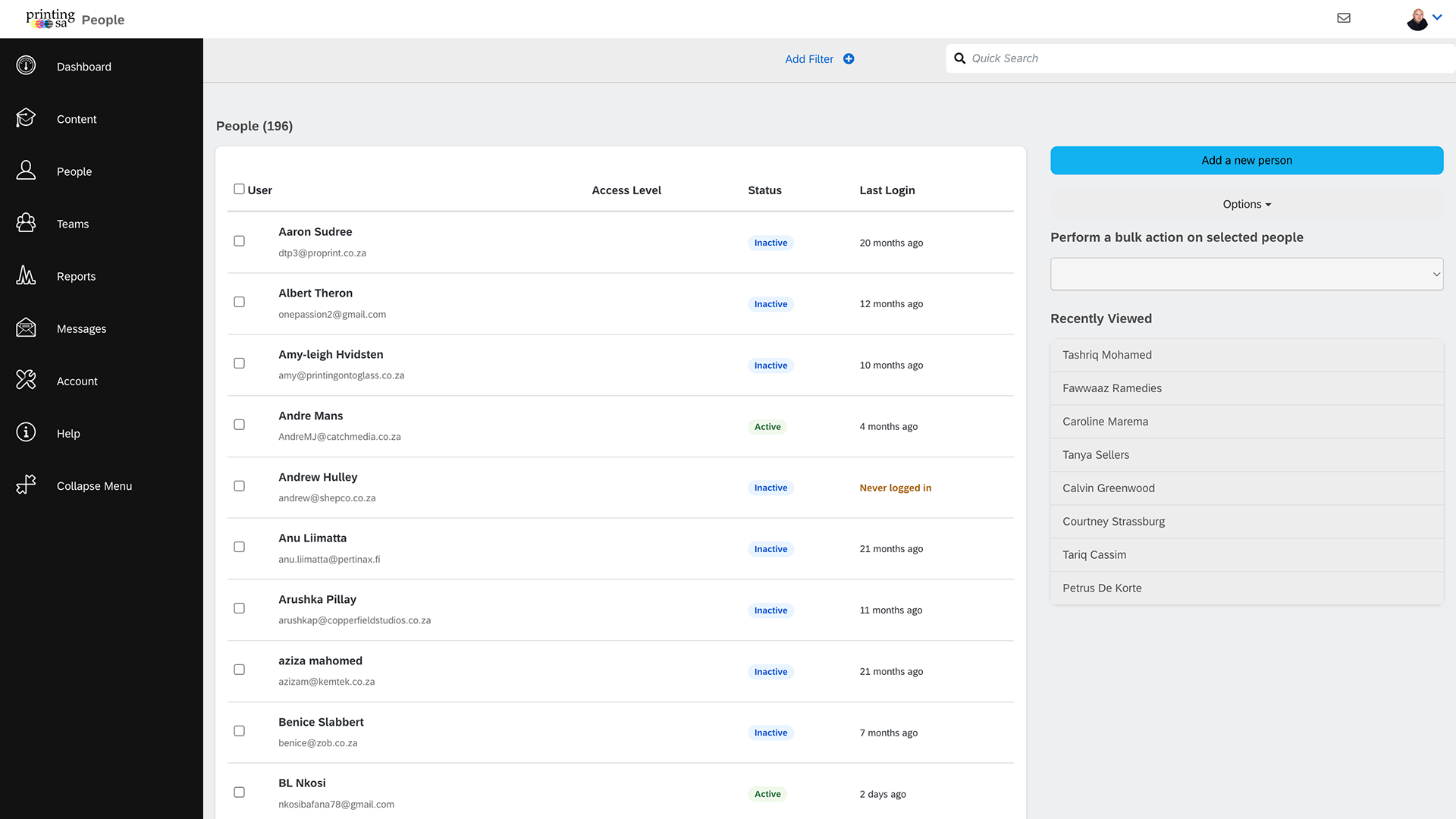
Task: Click the People (196) heading
Action: tap(254, 126)
